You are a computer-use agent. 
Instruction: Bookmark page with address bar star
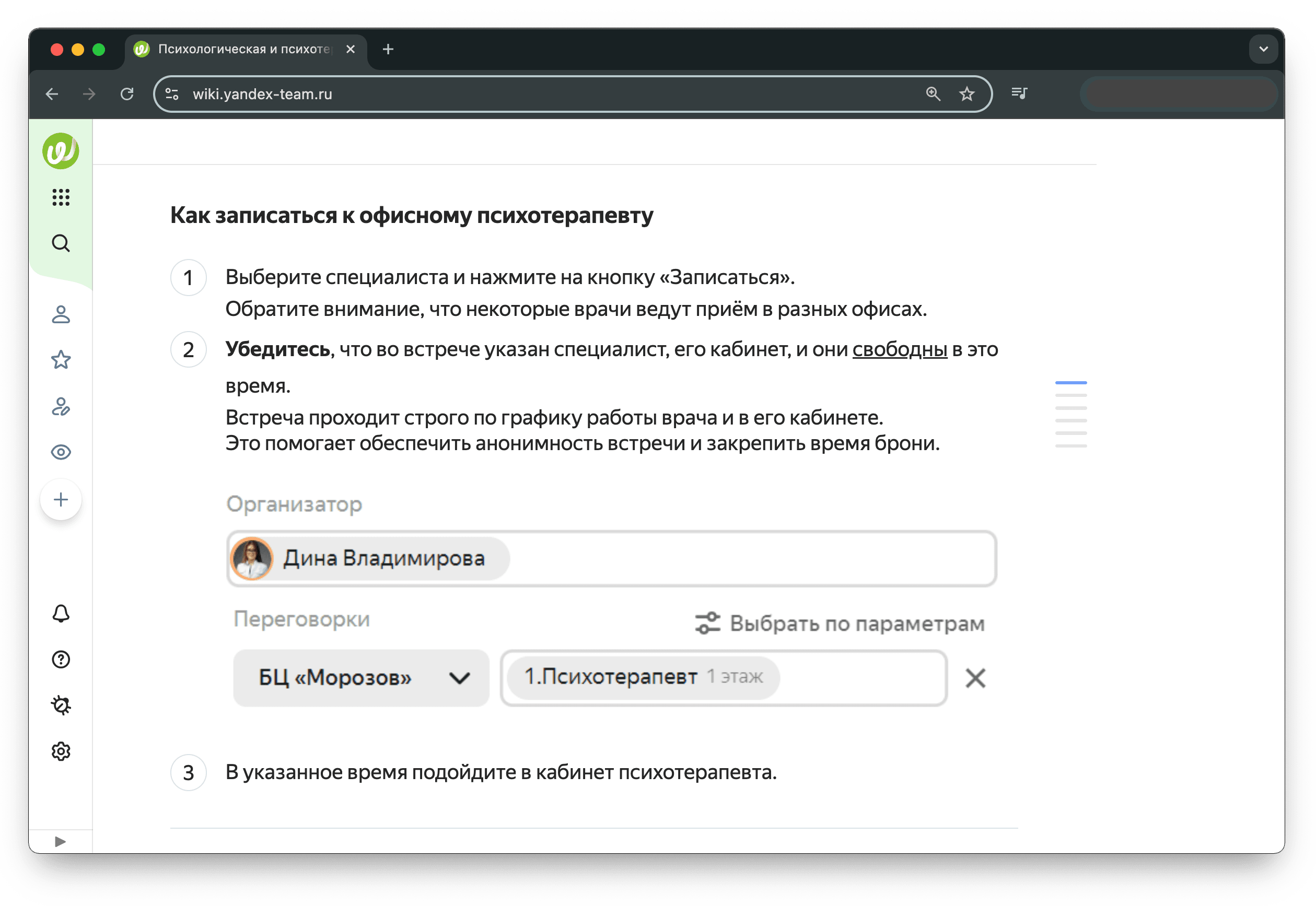966,93
